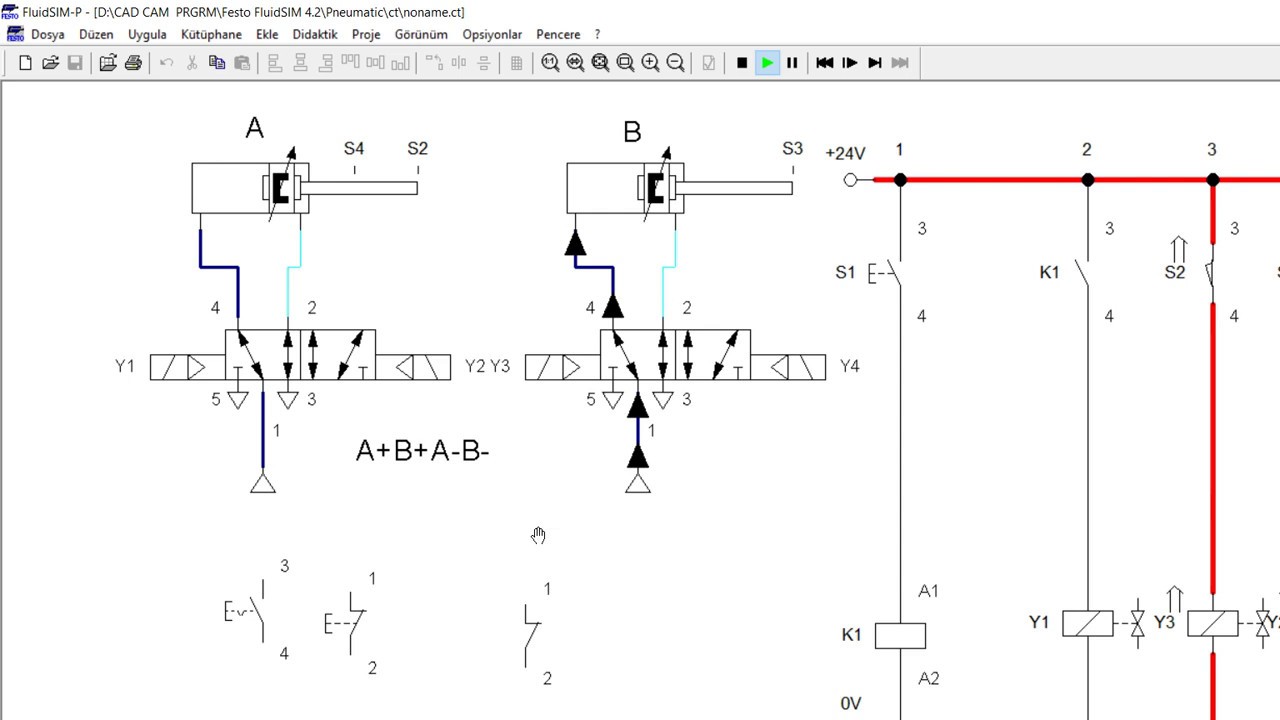Zoom out of the circuit
This screenshot has width=1280, height=720.
[x=675, y=62]
